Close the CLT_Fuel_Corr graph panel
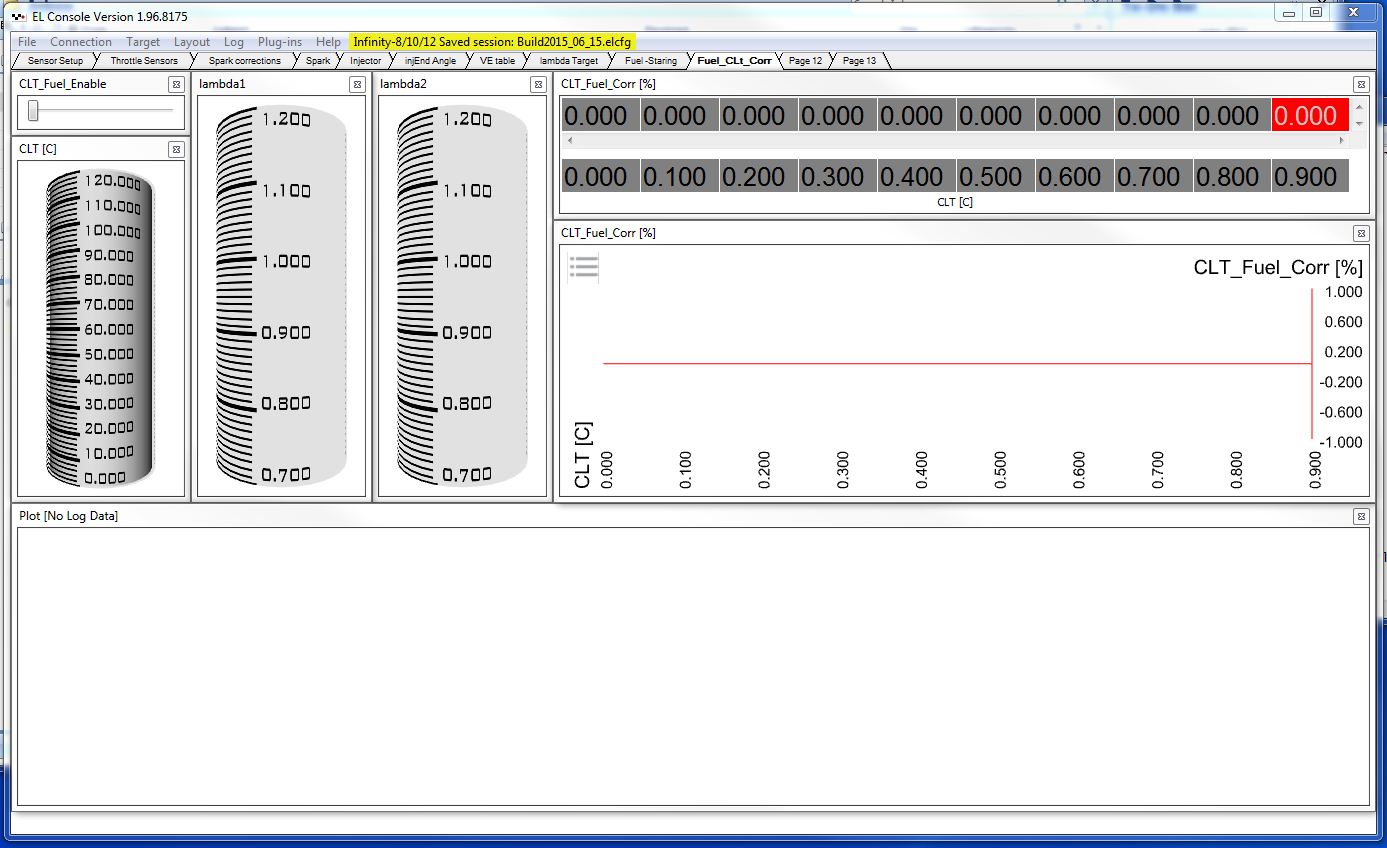The height and width of the screenshot is (848, 1387). 1360,233
